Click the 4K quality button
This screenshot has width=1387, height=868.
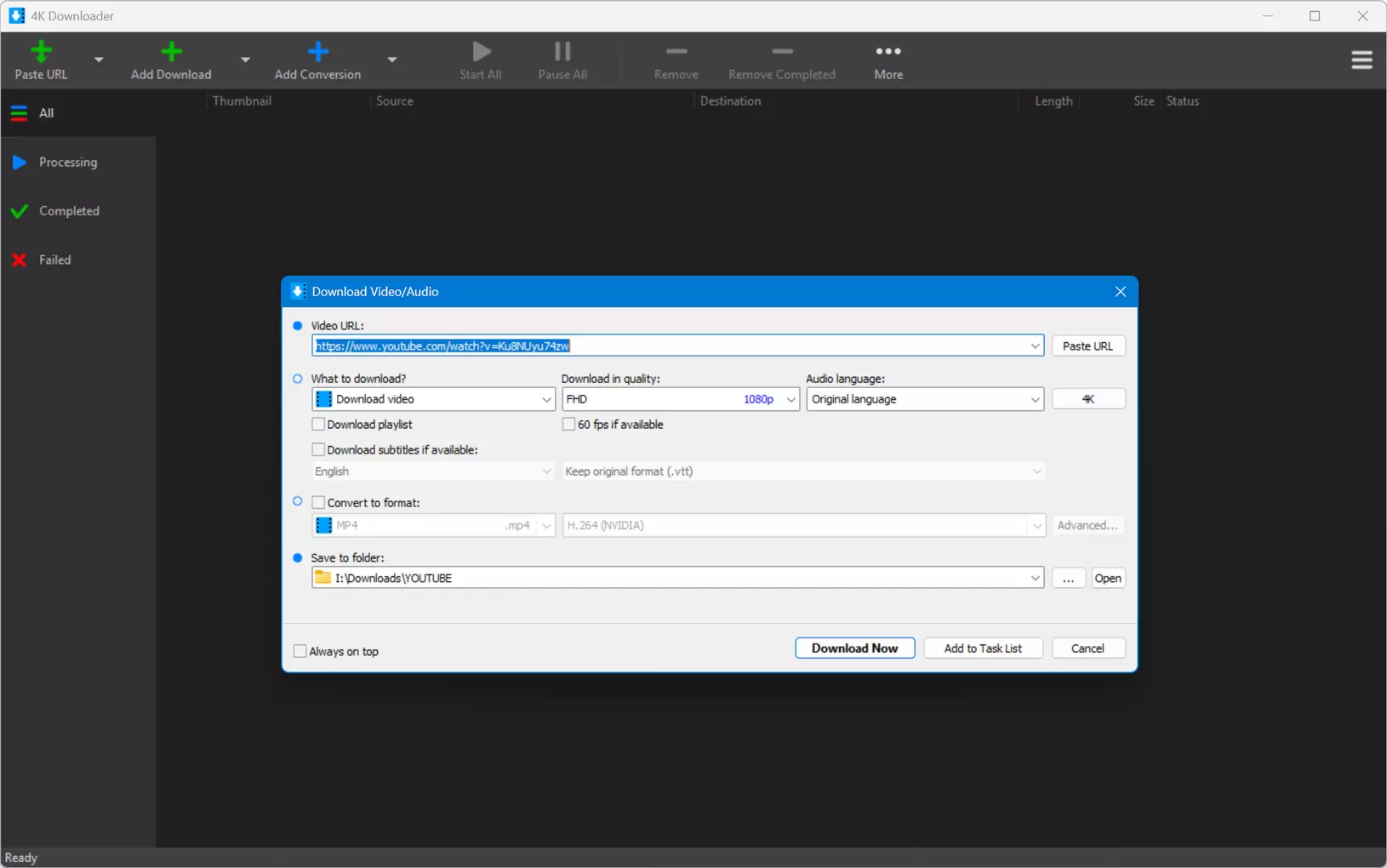[x=1088, y=399]
